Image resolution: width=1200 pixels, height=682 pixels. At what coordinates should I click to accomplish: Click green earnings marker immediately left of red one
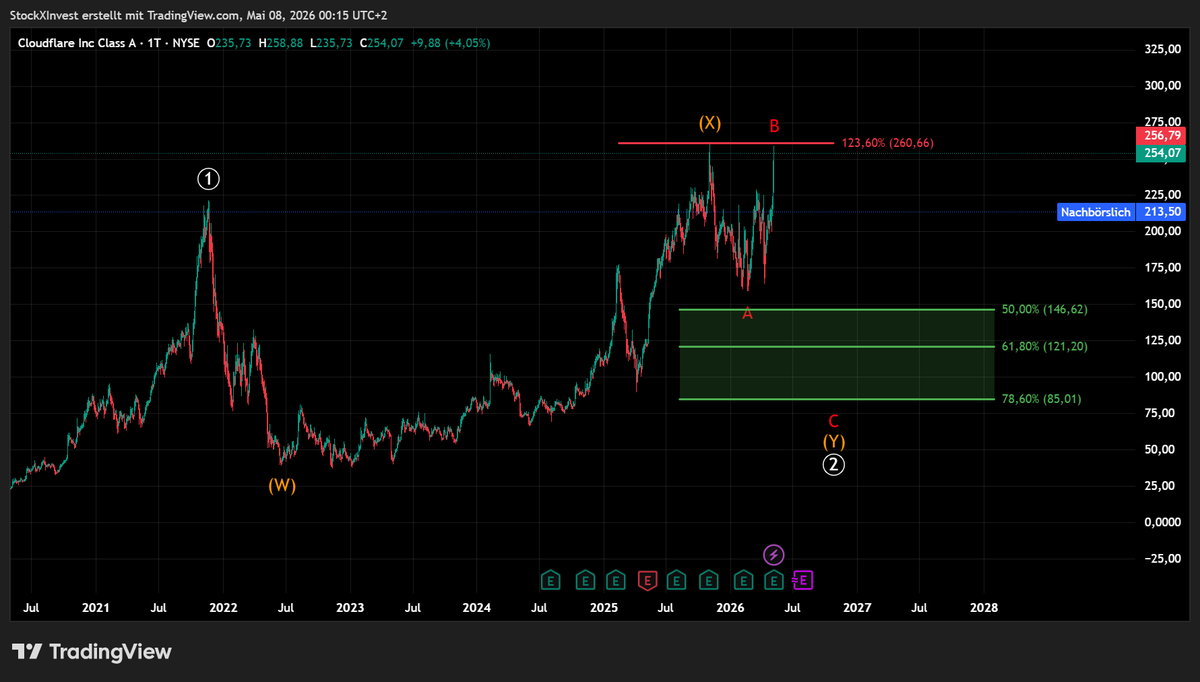click(616, 579)
